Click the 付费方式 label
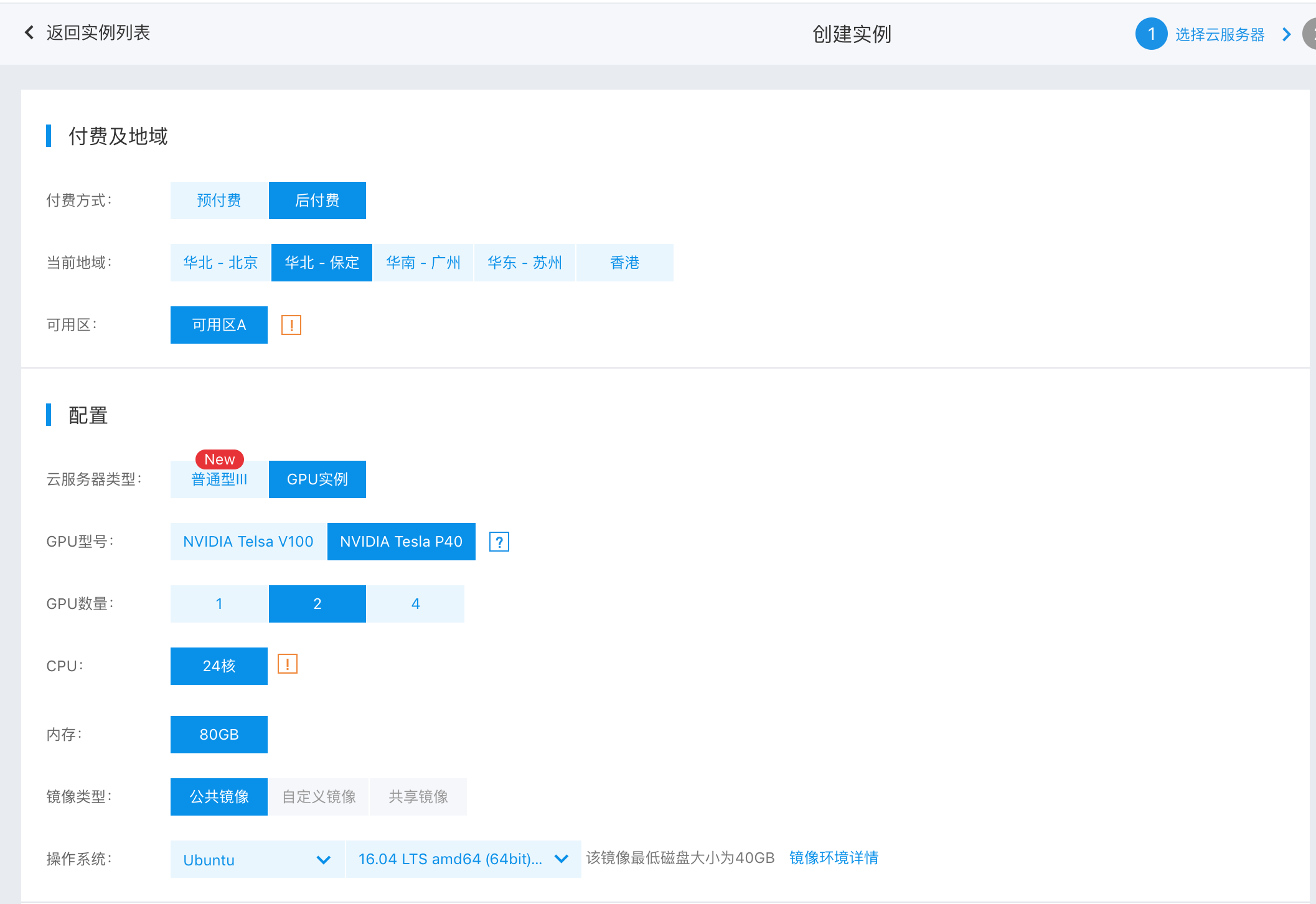Image resolution: width=1316 pixels, height=904 pixels. [x=79, y=200]
